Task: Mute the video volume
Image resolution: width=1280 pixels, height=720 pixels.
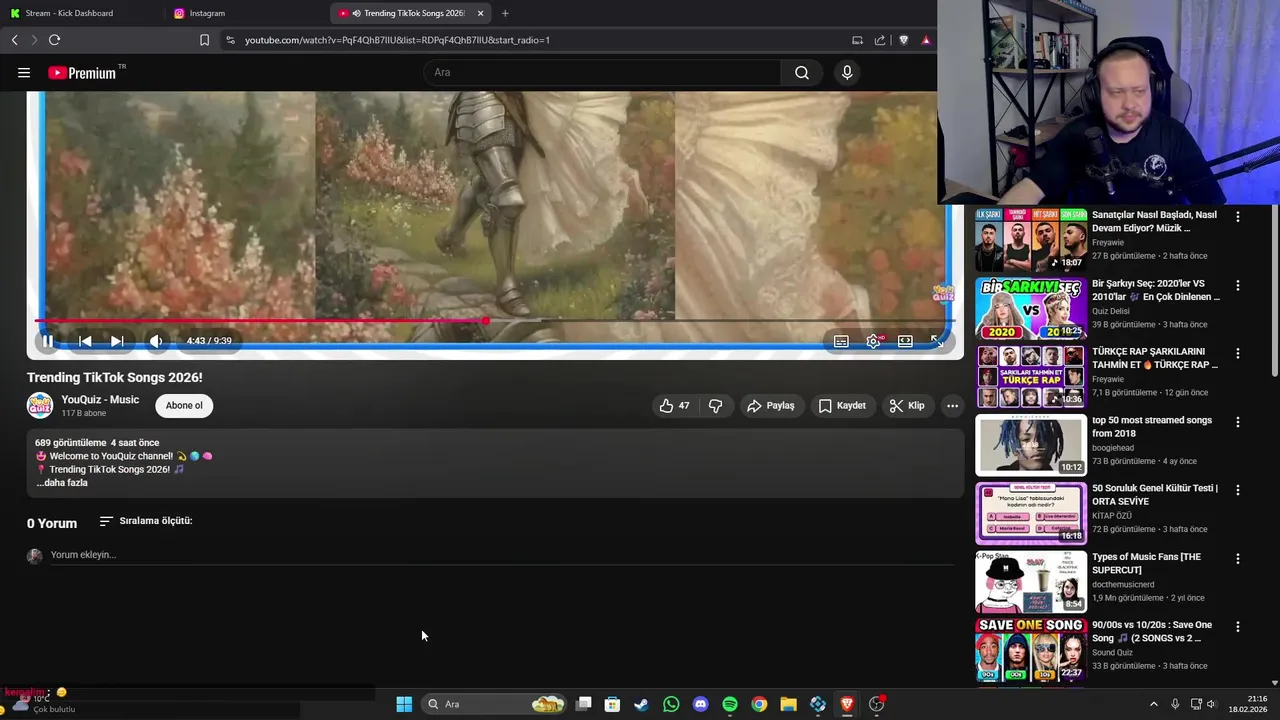Action: point(156,341)
